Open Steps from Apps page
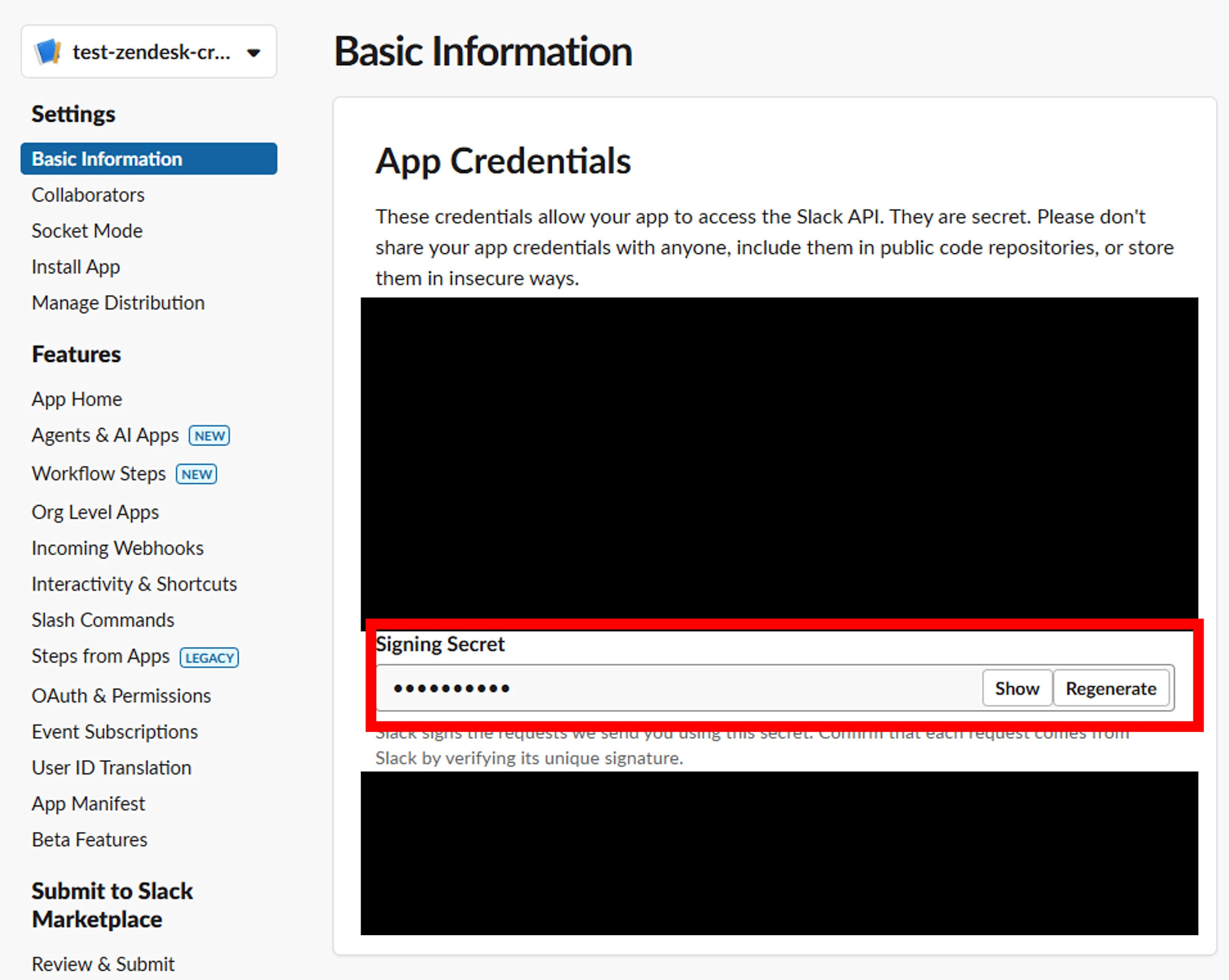The image size is (1229, 980). pos(100,656)
